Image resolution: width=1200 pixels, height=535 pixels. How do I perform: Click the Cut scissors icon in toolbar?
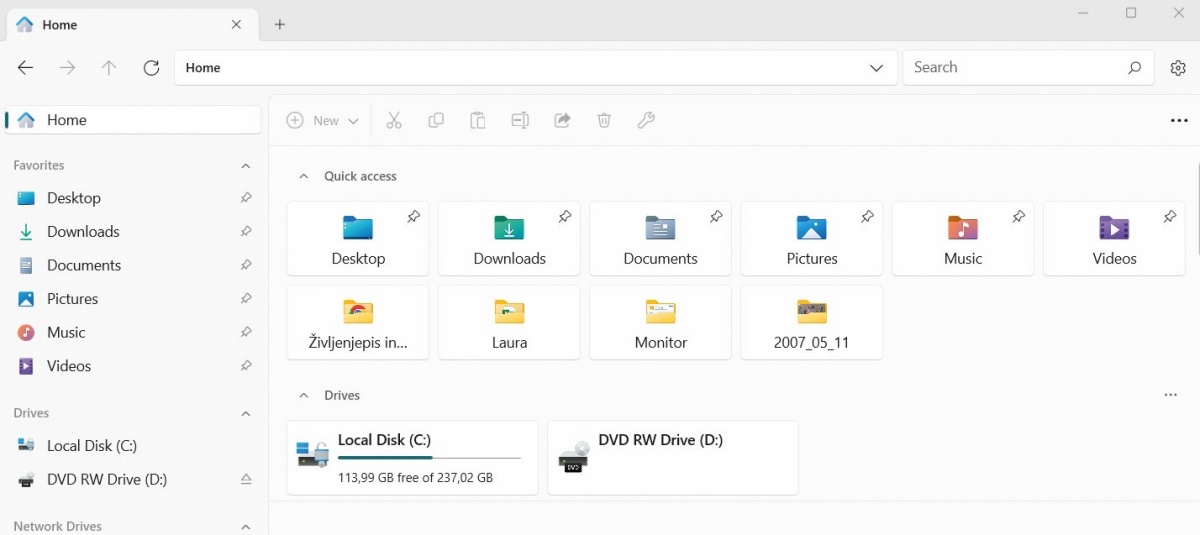394,121
